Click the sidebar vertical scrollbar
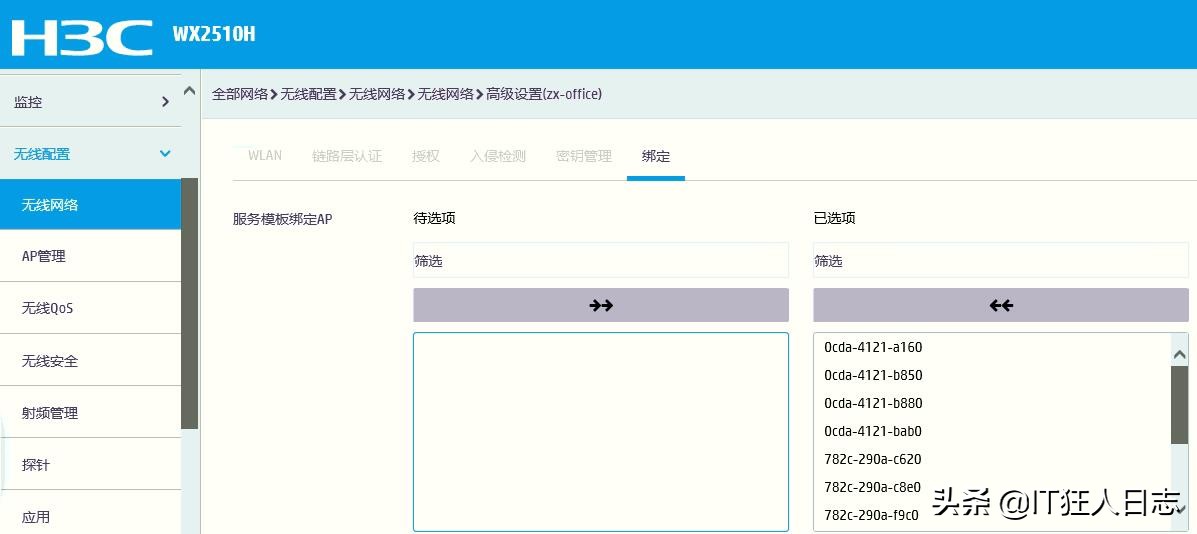This screenshot has width=1197, height=534. [189, 304]
